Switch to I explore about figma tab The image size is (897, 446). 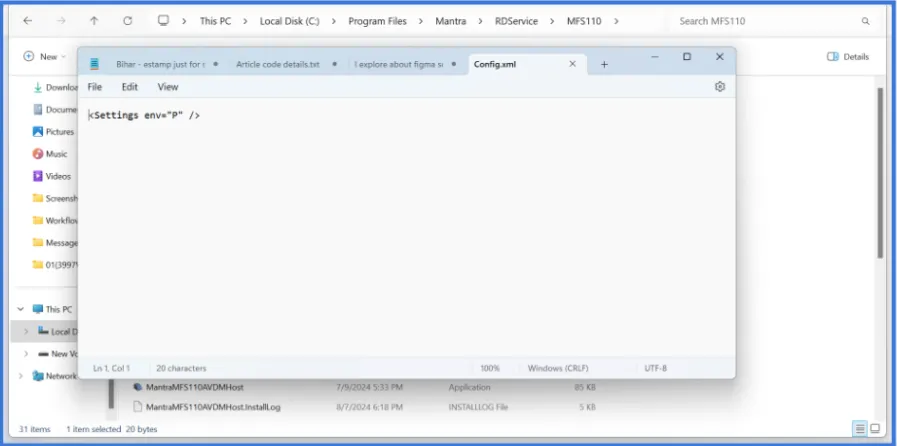tap(399, 65)
